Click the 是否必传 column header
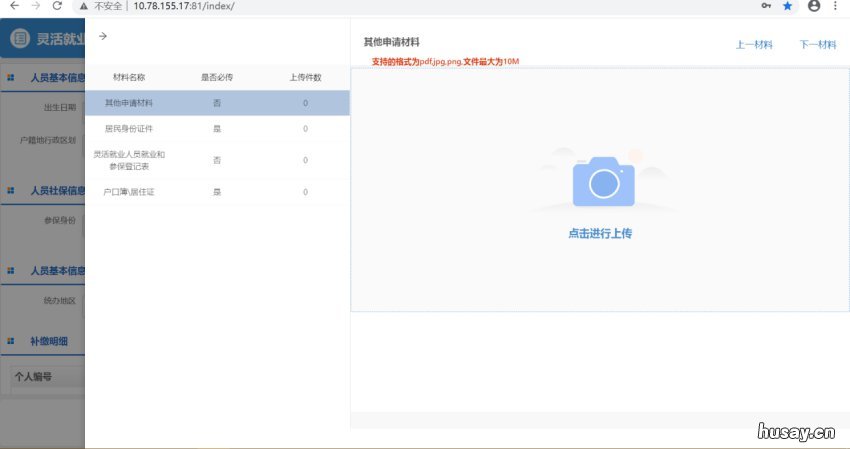The image size is (850, 449). click(x=217, y=77)
